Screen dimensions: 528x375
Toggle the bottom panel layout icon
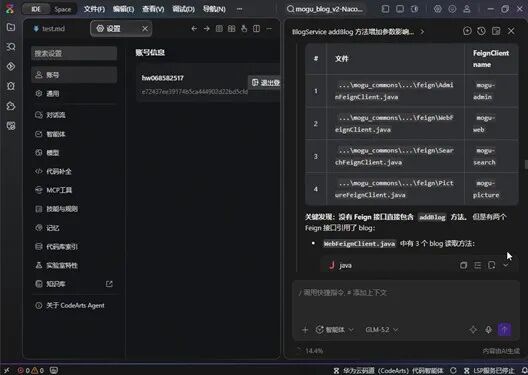coord(400,9)
